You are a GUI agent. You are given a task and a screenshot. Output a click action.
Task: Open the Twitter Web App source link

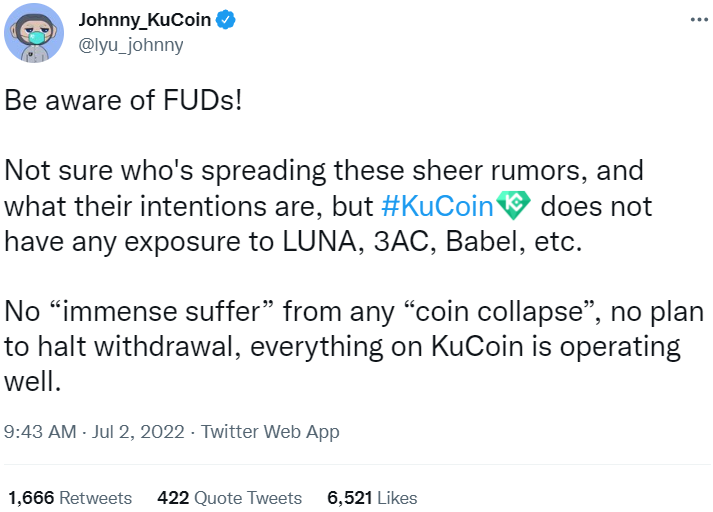[270, 432]
